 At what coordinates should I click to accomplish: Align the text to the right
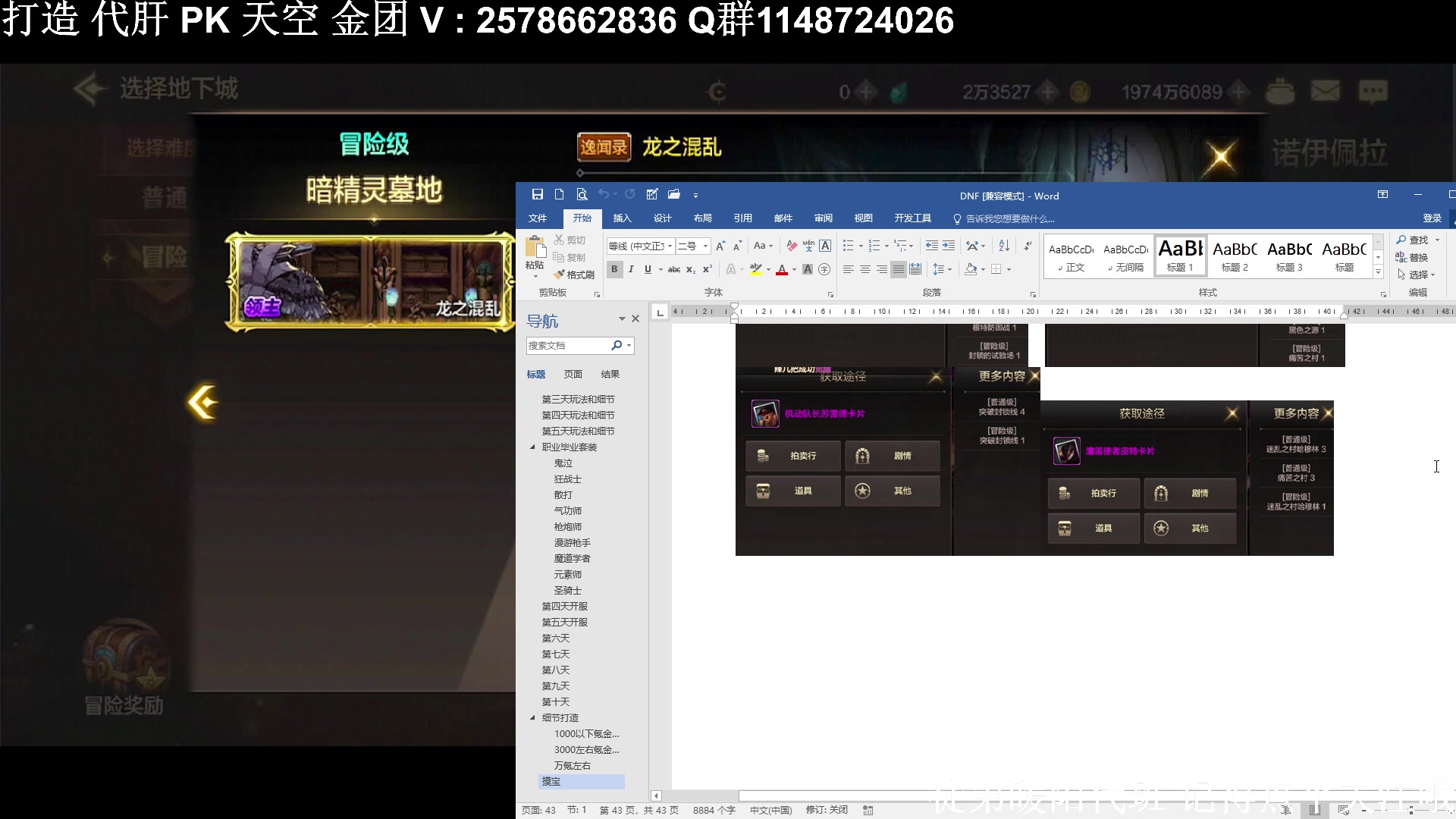pyautogui.click(x=882, y=269)
